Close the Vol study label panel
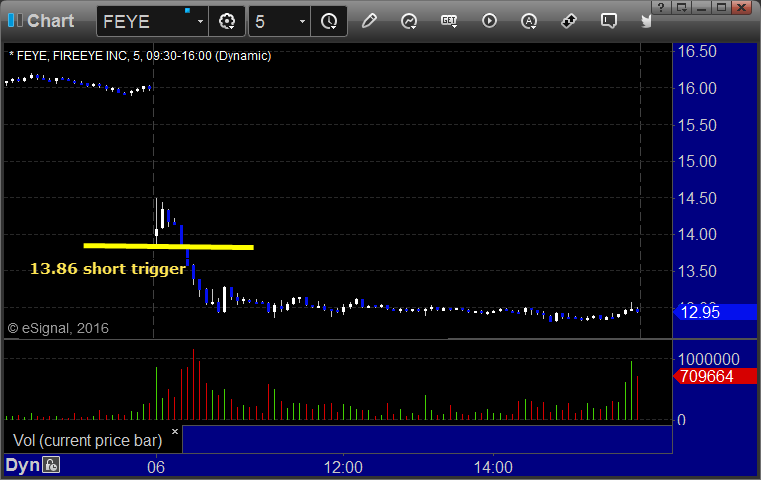761x480 pixels. click(175, 431)
